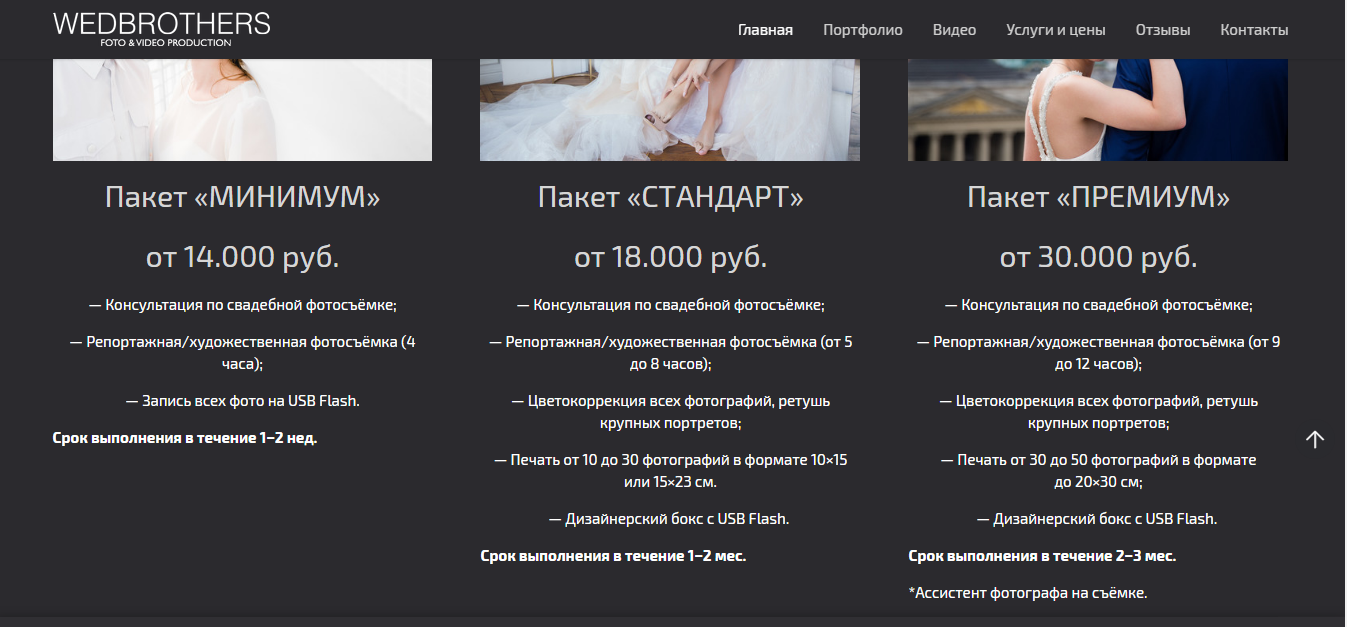Open the Отзывы page

click(1163, 30)
